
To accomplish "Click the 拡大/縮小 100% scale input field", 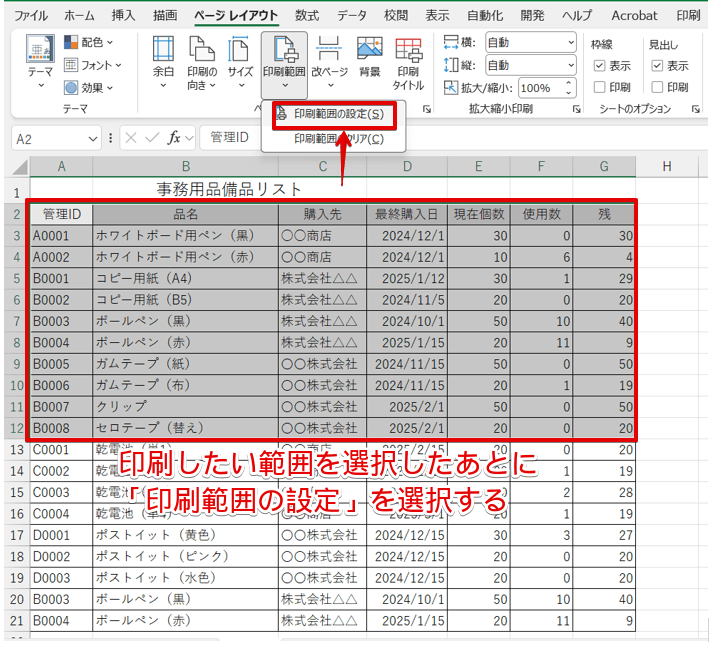I will click(x=541, y=88).
